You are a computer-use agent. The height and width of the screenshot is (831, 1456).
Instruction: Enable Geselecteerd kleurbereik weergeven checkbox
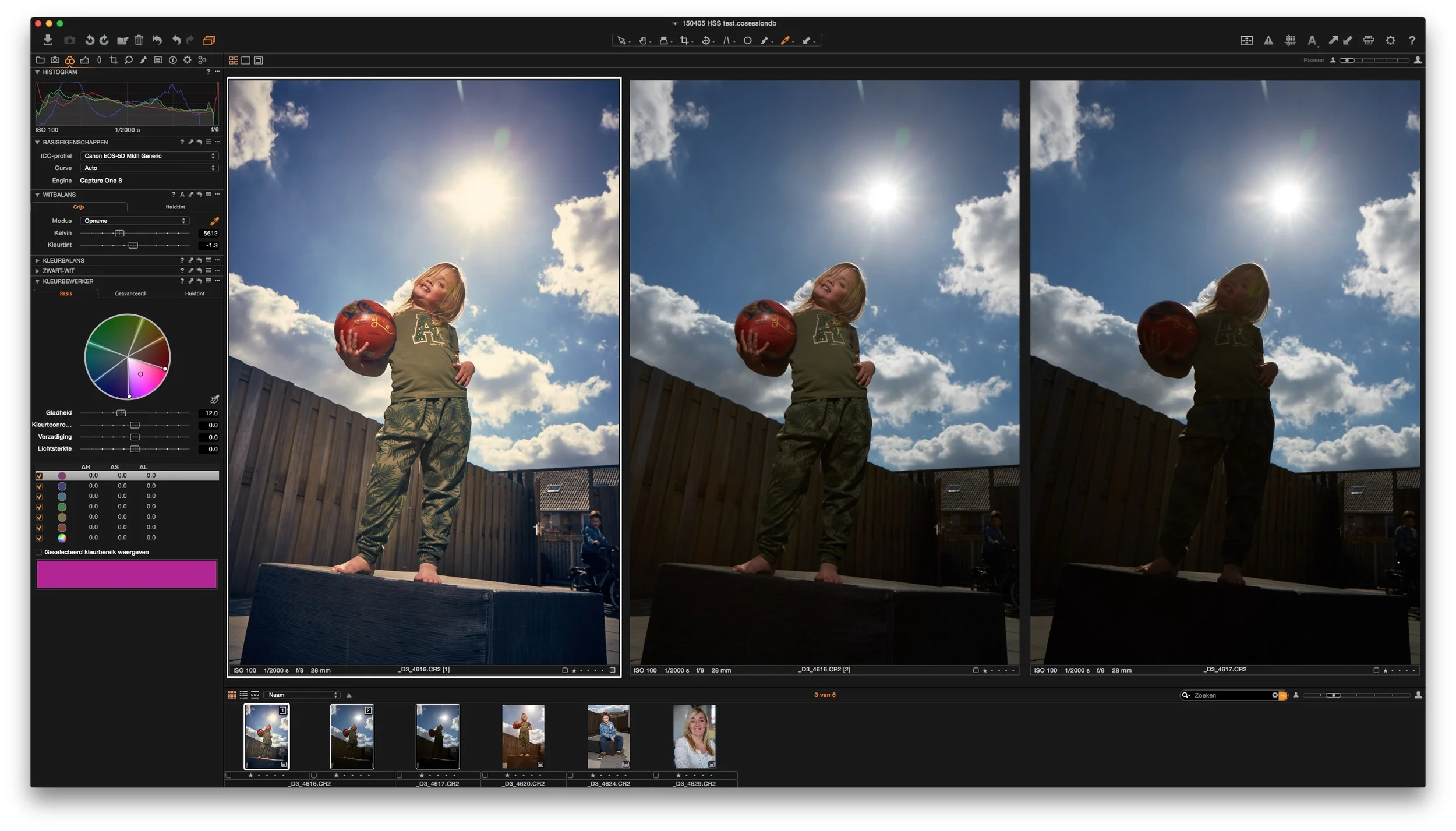click(39, 552)
